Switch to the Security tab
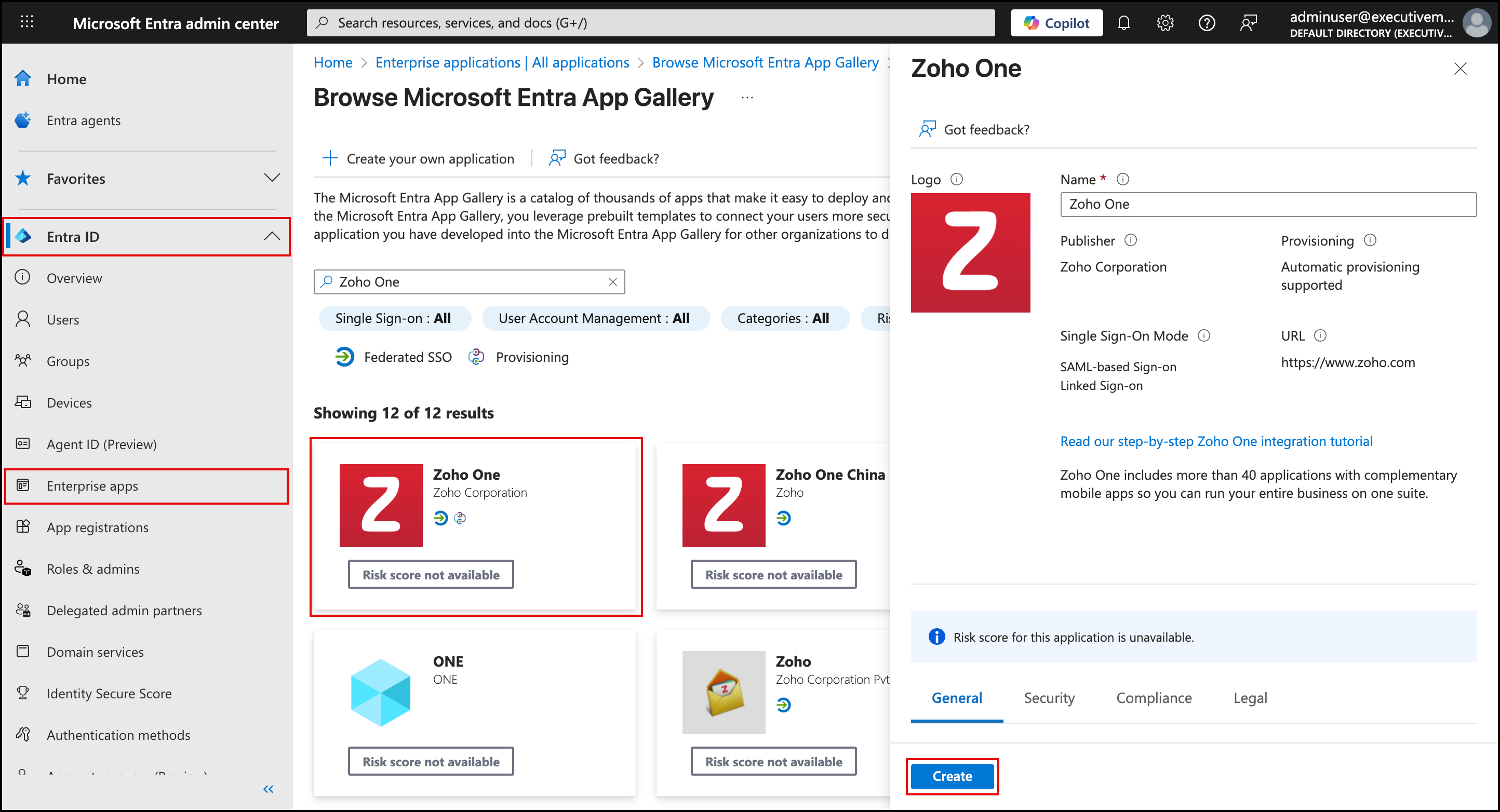The height and width of the screenshot is (812, 1500). [1049, 697]
